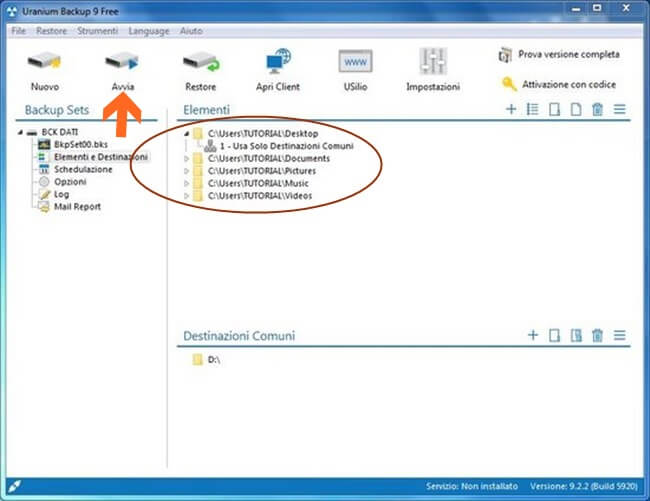The width and height of the screenshot is (650, 501).
Task: Open the Opzioni node
Action: click(x=70, y=182)
